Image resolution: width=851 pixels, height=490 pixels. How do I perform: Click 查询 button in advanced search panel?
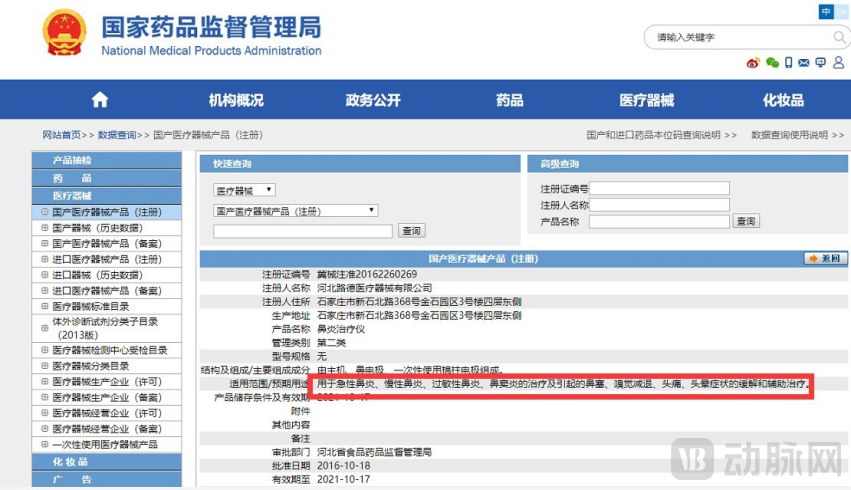(745, 221)
